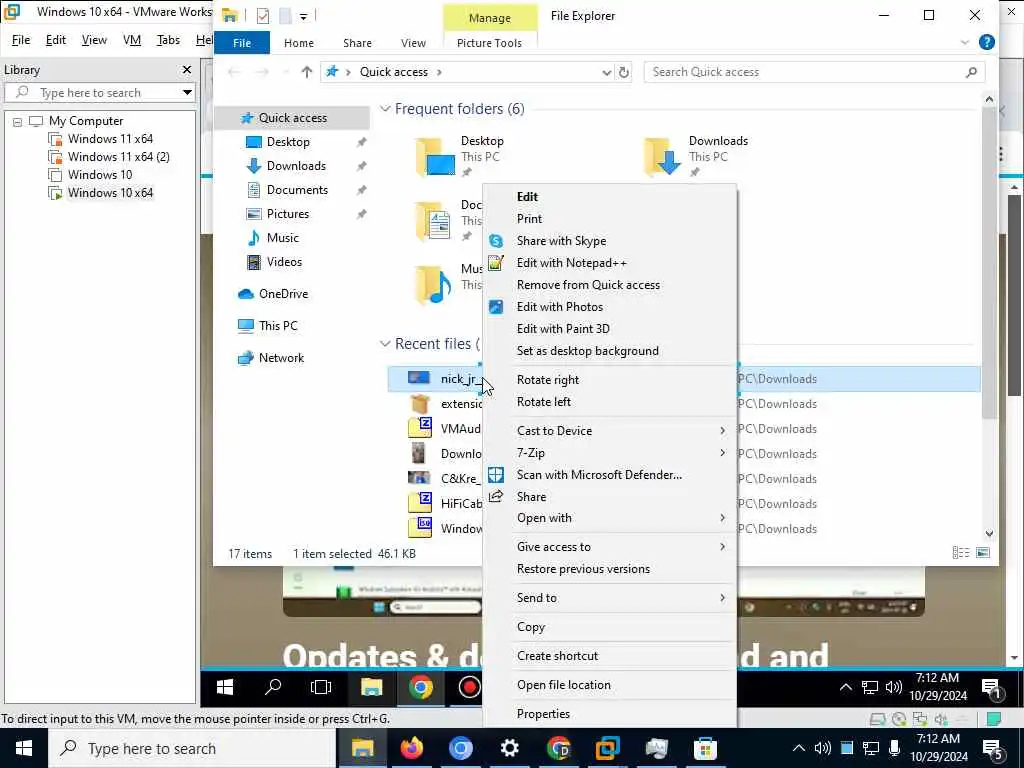This screenshot has width=1024, height=768.
Task: Open address bar history dropdown
Action: tap(607, 72)
